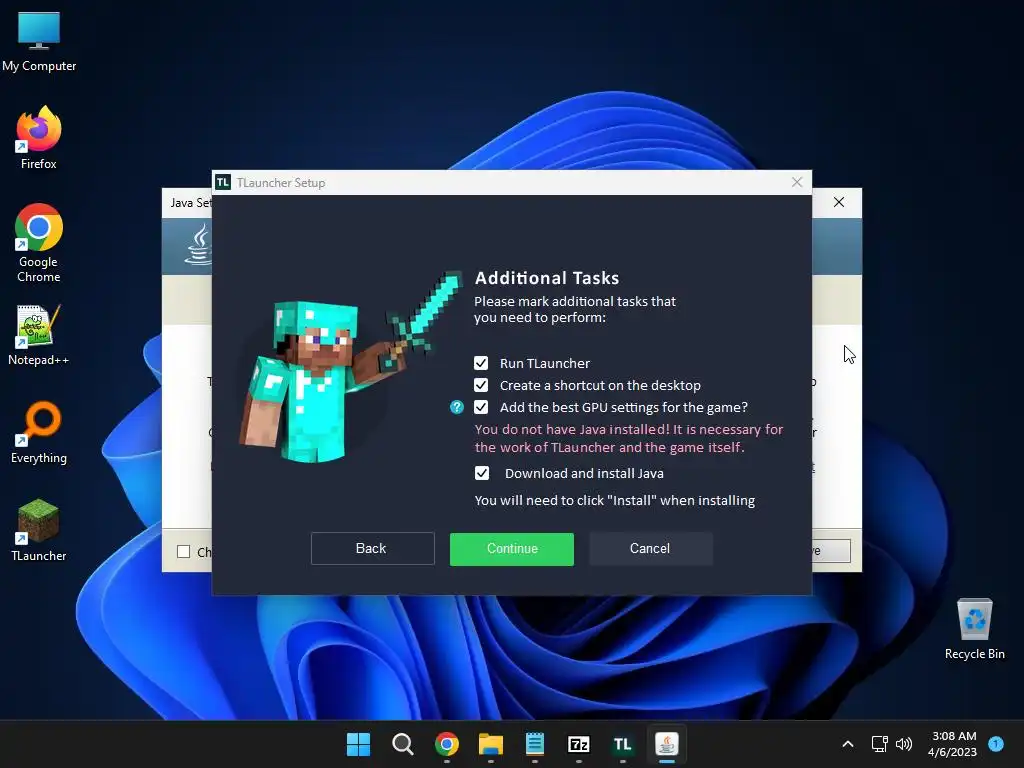Uncheck Run TLauncher option
The image size is (1024, 768).
(x=481, y=363)
